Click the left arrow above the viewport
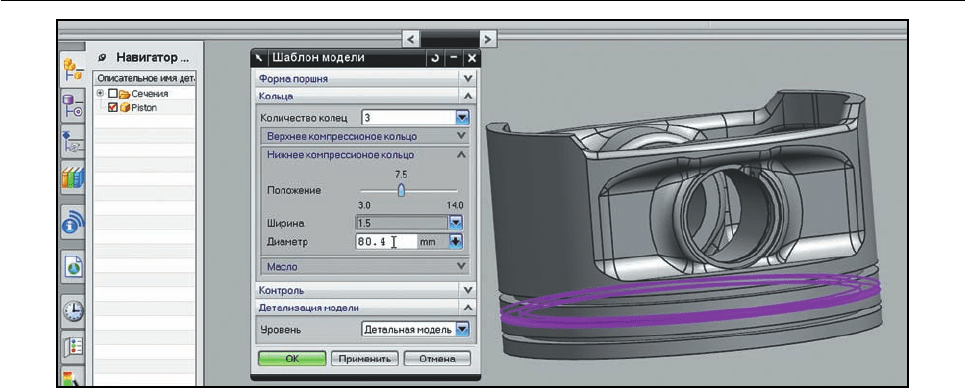965x388 pixels. (x=410, y=39)
